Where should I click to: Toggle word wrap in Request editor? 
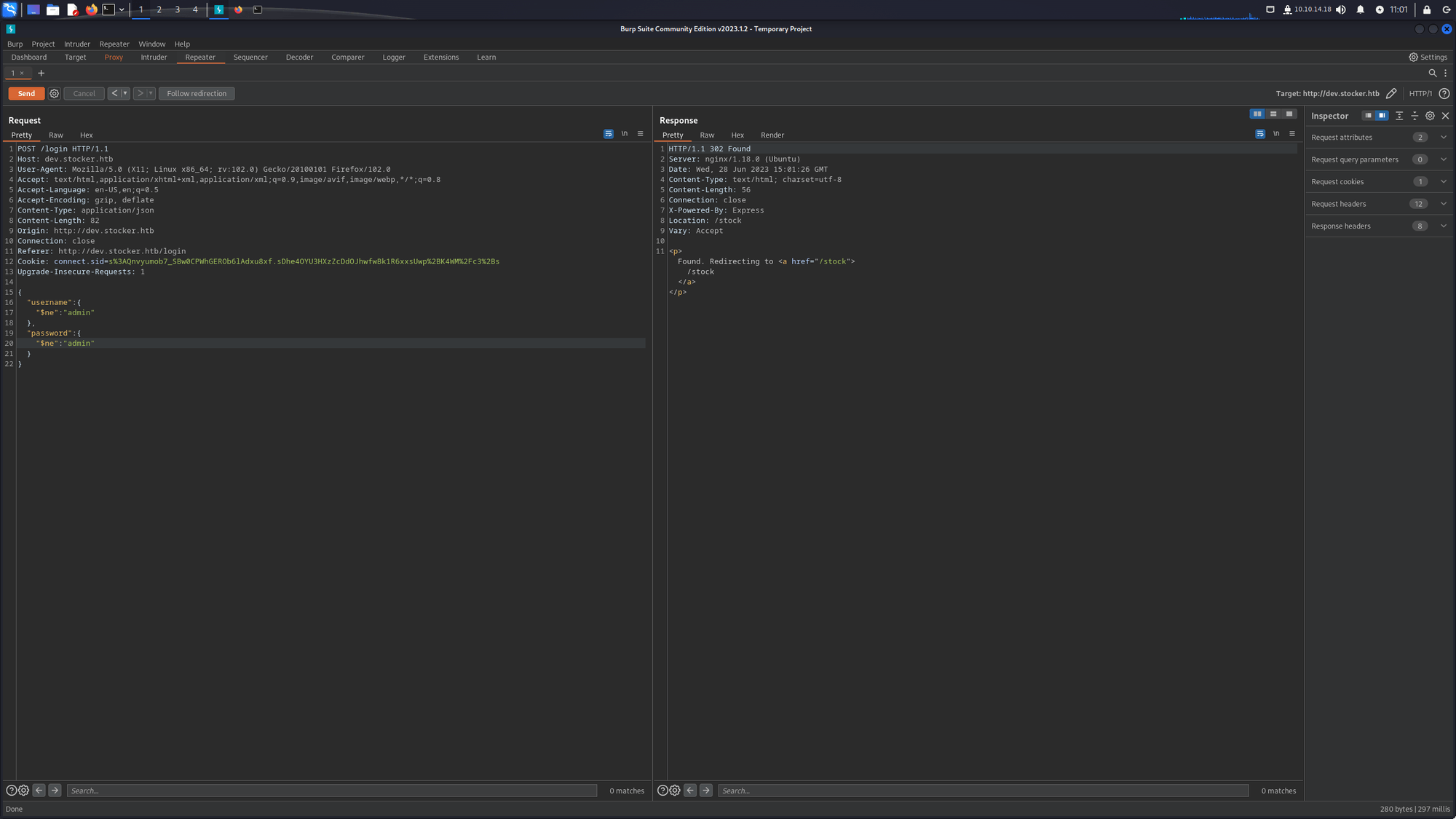pos(609,134)
